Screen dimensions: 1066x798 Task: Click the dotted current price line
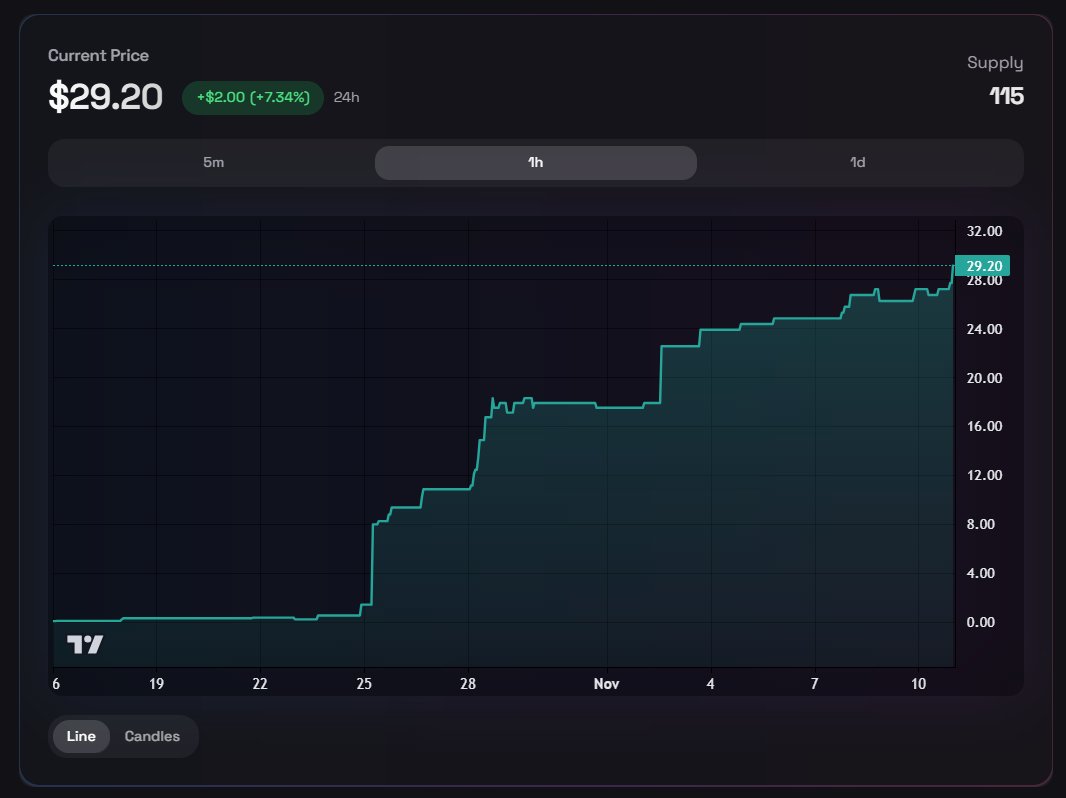coord(500,268)
